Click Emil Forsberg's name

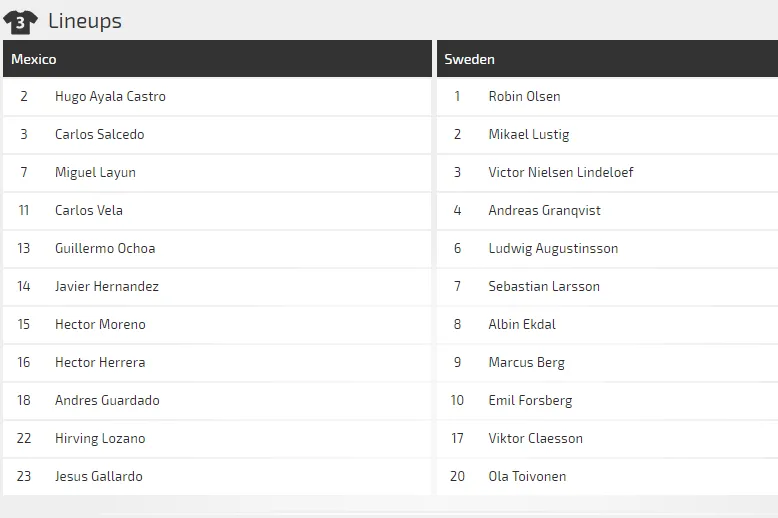pyautogui.click(x=530, y=401)
